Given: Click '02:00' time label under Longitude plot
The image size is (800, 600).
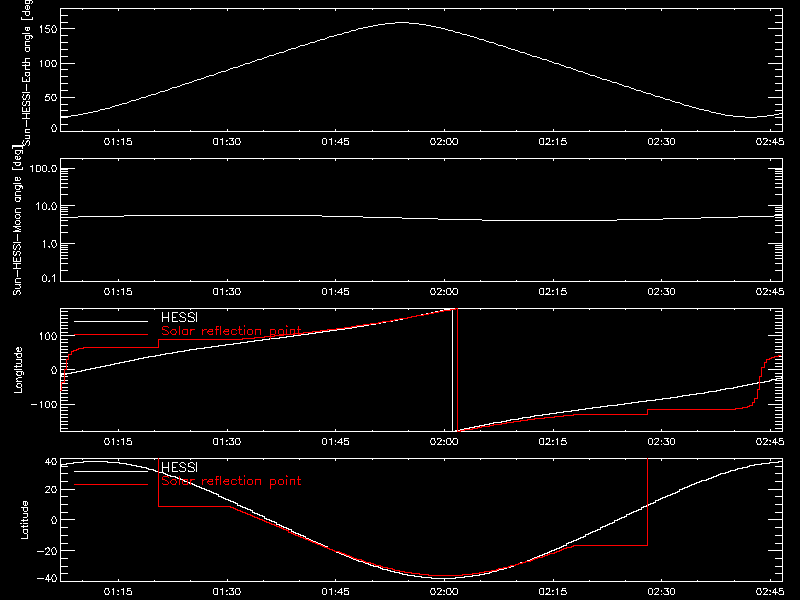Looking at the screenshot, I should 444,442.
